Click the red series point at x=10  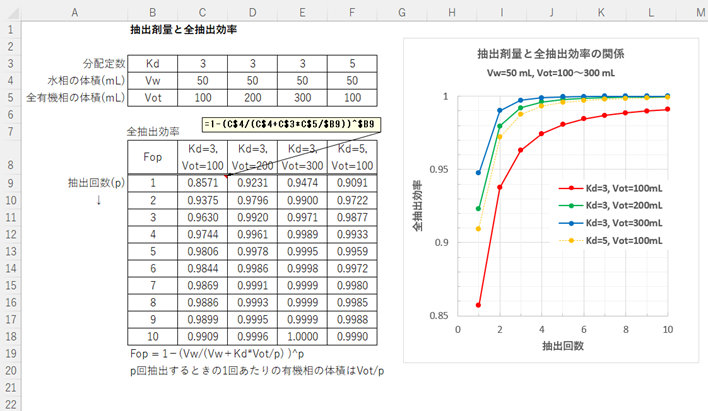(668, 109)
